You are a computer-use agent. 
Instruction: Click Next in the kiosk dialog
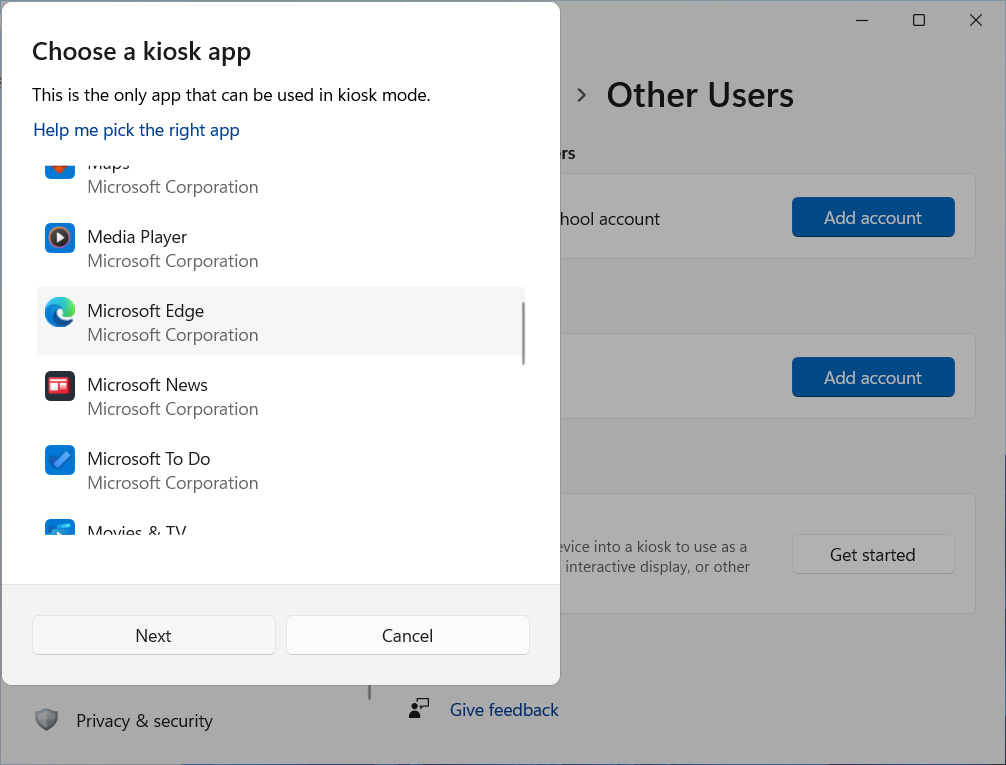pyautogui.click(x=153, y=635)
